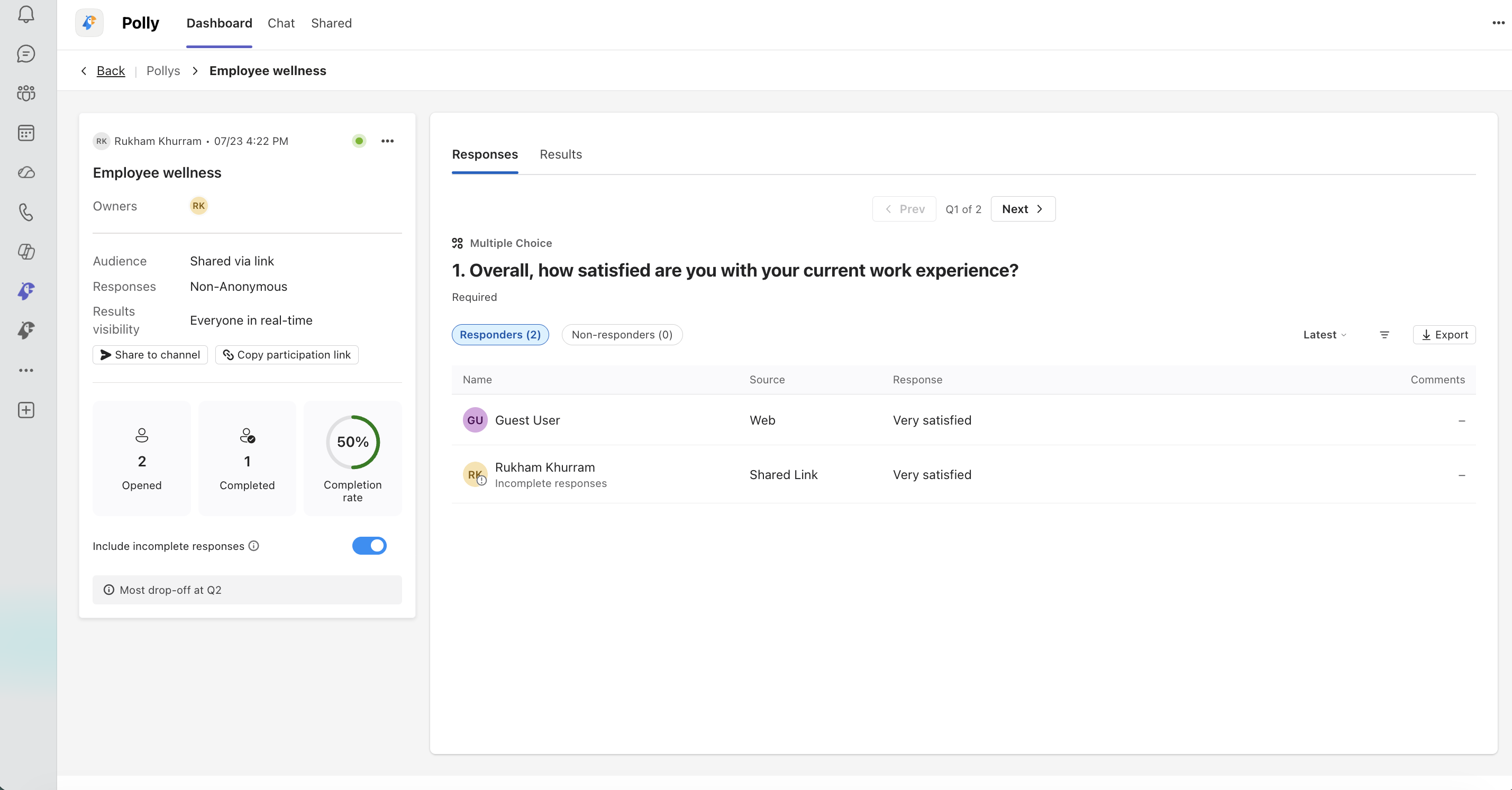Select the Responses tab
The image size is (1512, 790).
click(x=485, y=154)
